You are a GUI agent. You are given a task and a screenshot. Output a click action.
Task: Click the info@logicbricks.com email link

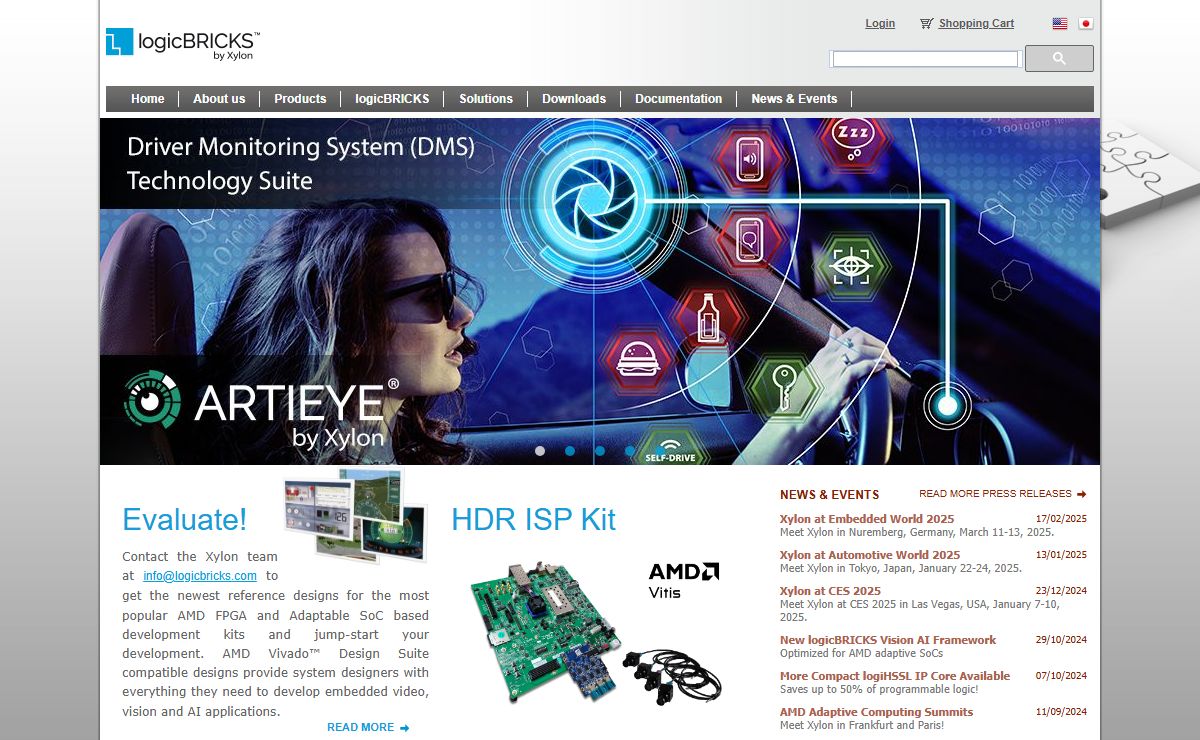(x=200, y=576)
